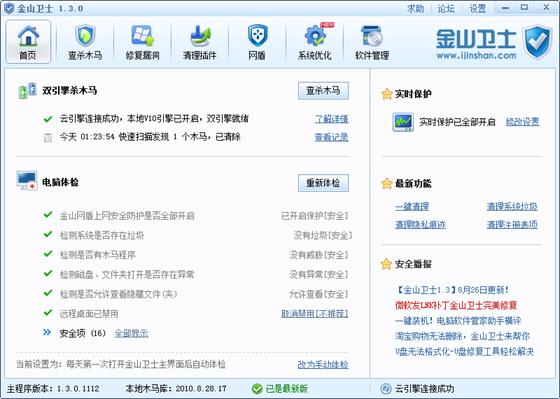Click the 检测是否允许查看隐藏文件(夹) text
The image size is (560, 399).
pos(119,294)
